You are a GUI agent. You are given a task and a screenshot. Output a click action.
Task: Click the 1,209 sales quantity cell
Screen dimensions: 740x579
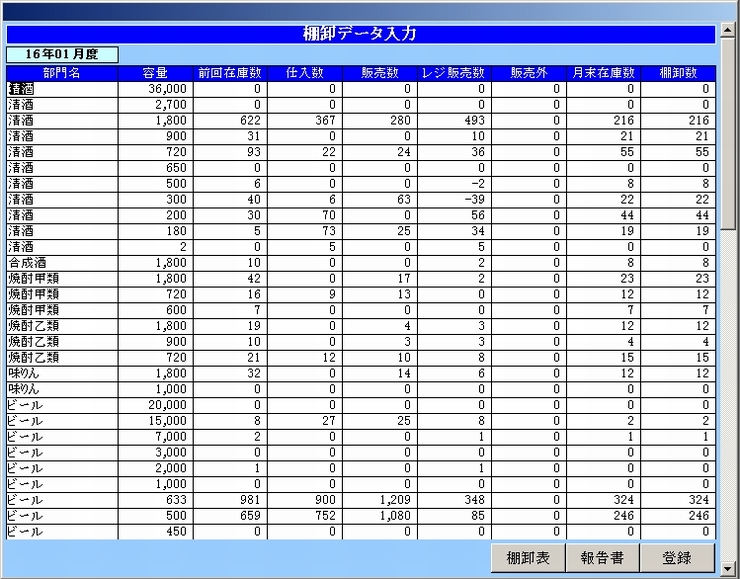coord(380,500)
